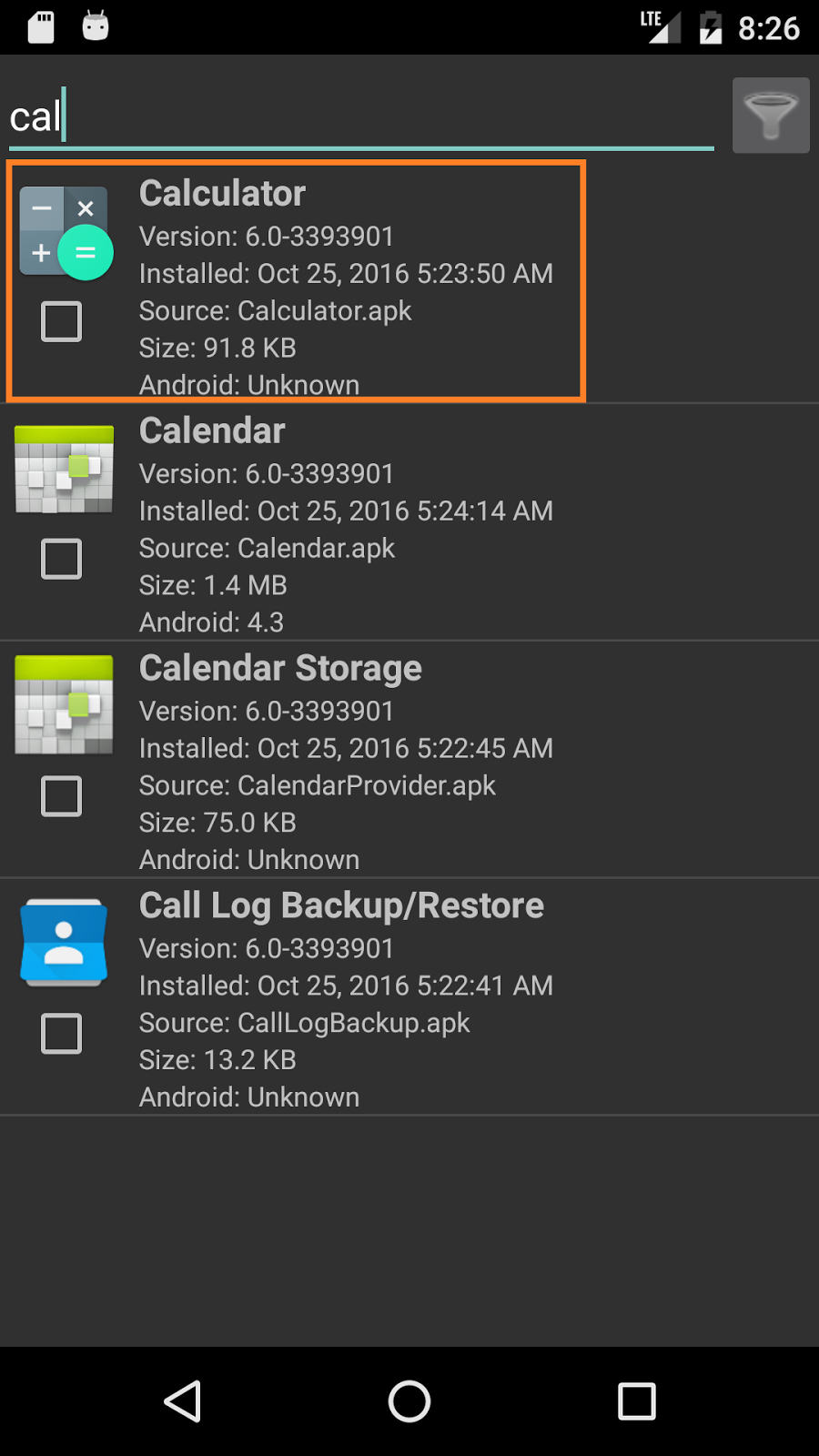The image size is (819, 1456).
Task: Check the Calculator checkbox
Action: (61, 321)
